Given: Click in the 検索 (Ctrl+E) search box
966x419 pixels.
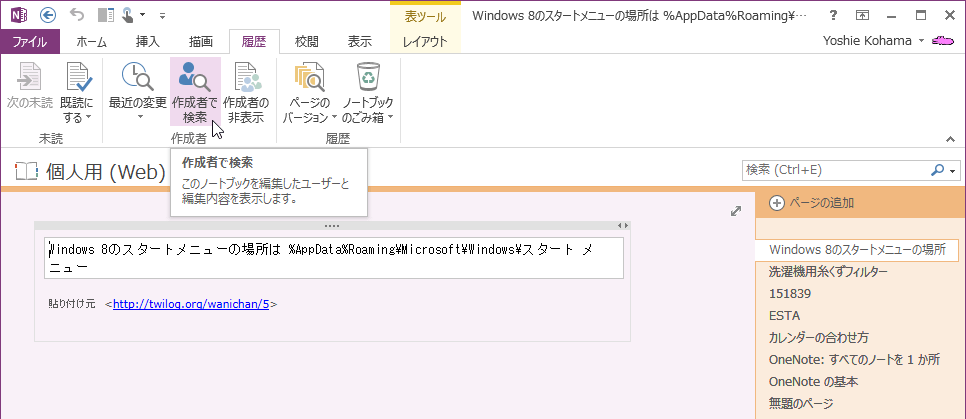Looking at the screenshot, I should click(x=835, y=170).
